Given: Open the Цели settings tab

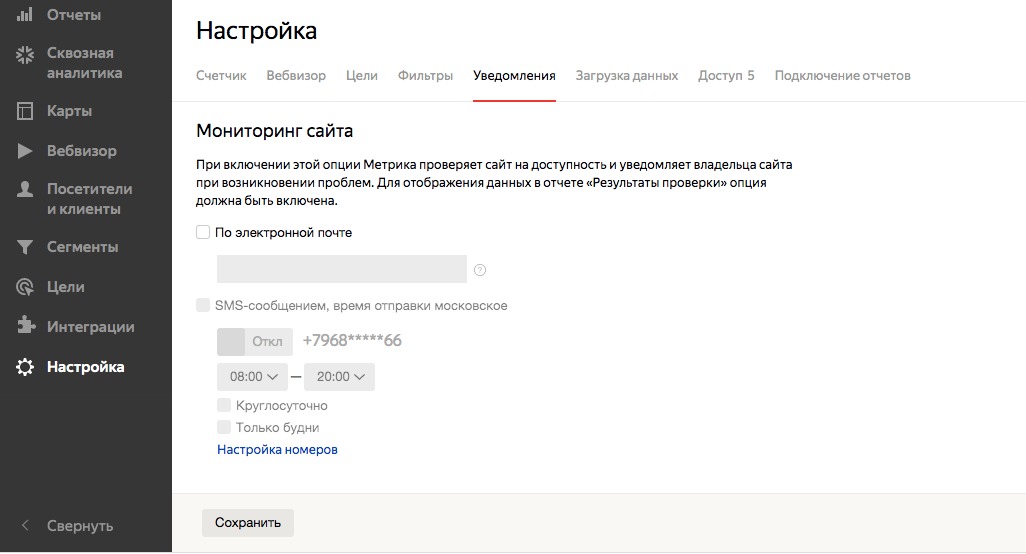Looking at the screenshot, I should tap(362, 75).
